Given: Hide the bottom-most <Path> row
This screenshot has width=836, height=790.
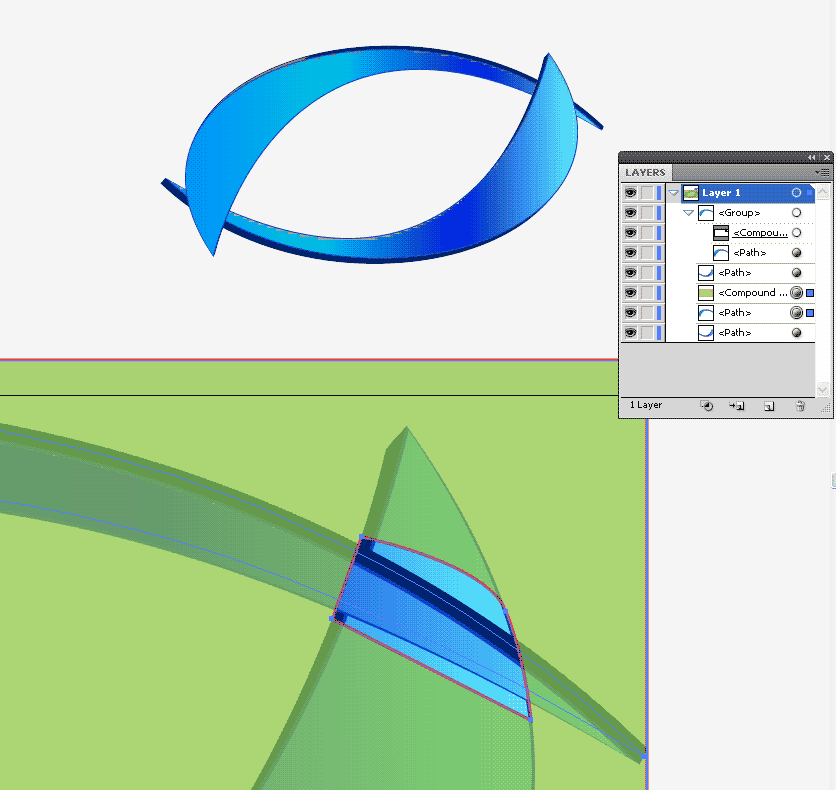Looking at the screenshot, I should click(x=630, y=333).
